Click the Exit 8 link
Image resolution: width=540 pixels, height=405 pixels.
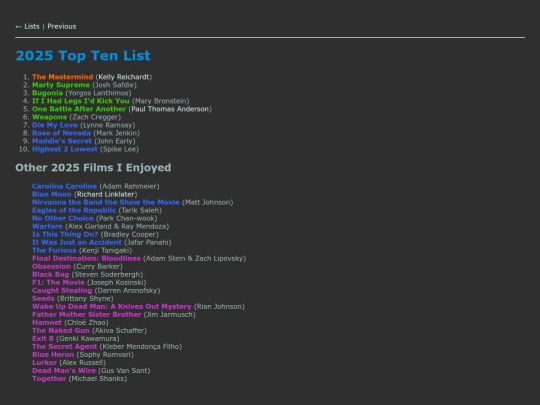click(43, 339)
